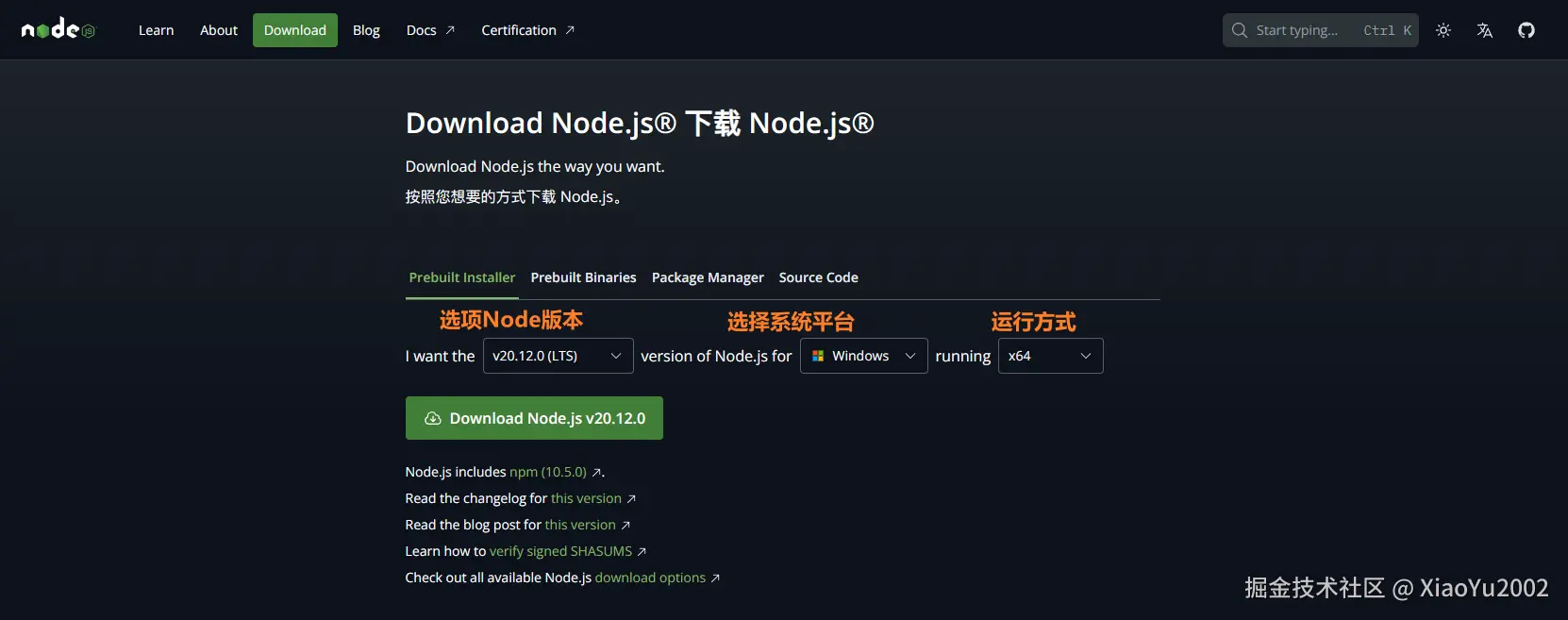
Task: Click the Windows logo icon in the platform dropdown
Action: (818, 356)
